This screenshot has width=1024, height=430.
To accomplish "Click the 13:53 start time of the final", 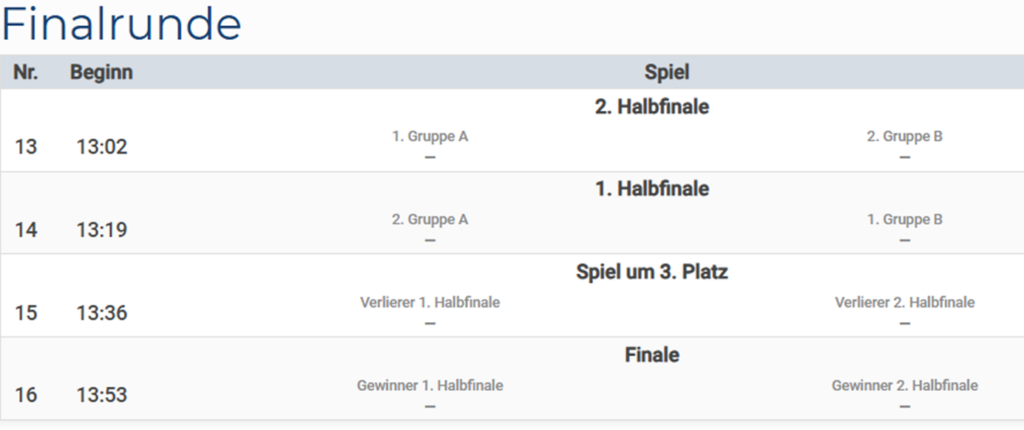I will click(x=102, y=396).
